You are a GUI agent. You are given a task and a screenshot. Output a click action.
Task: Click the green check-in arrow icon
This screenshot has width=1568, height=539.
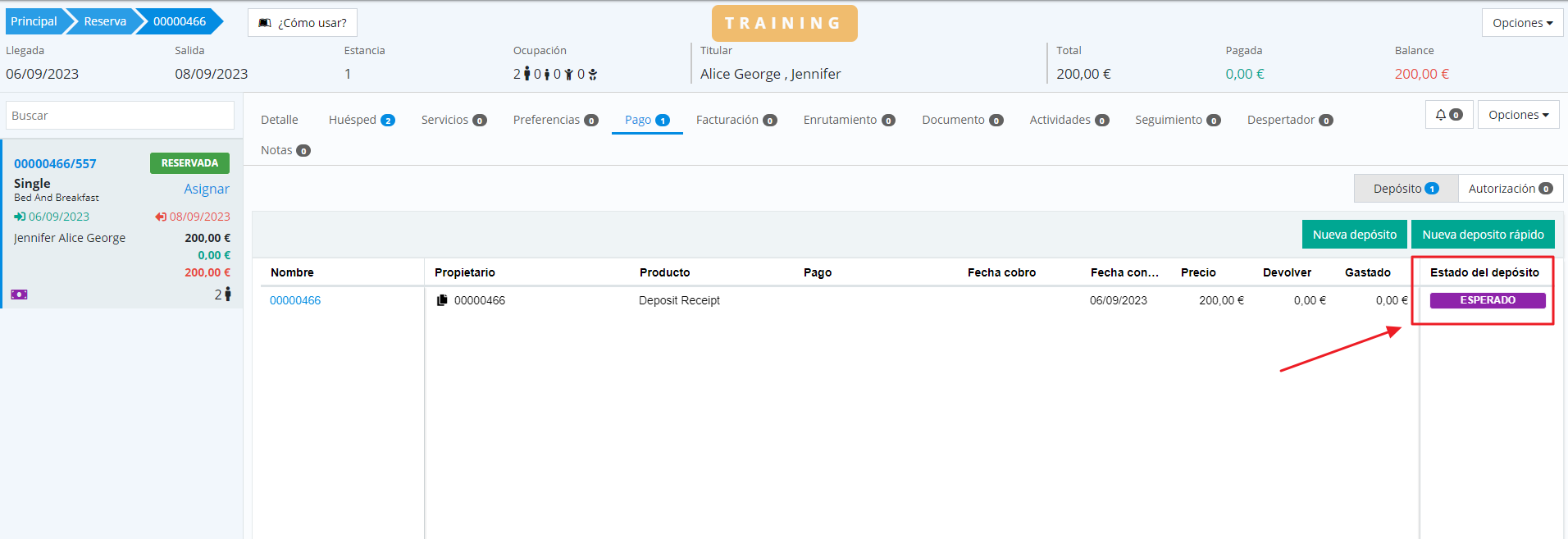[20, 217]
